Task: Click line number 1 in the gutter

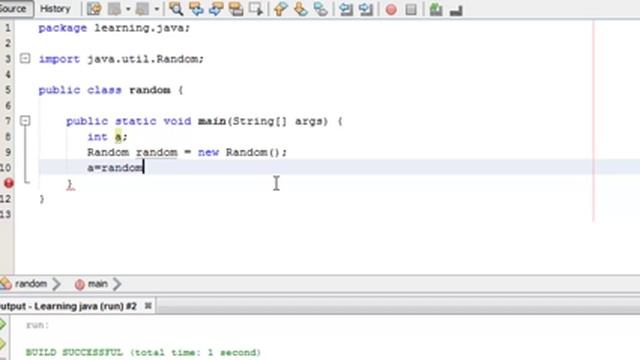Action: 7,28
